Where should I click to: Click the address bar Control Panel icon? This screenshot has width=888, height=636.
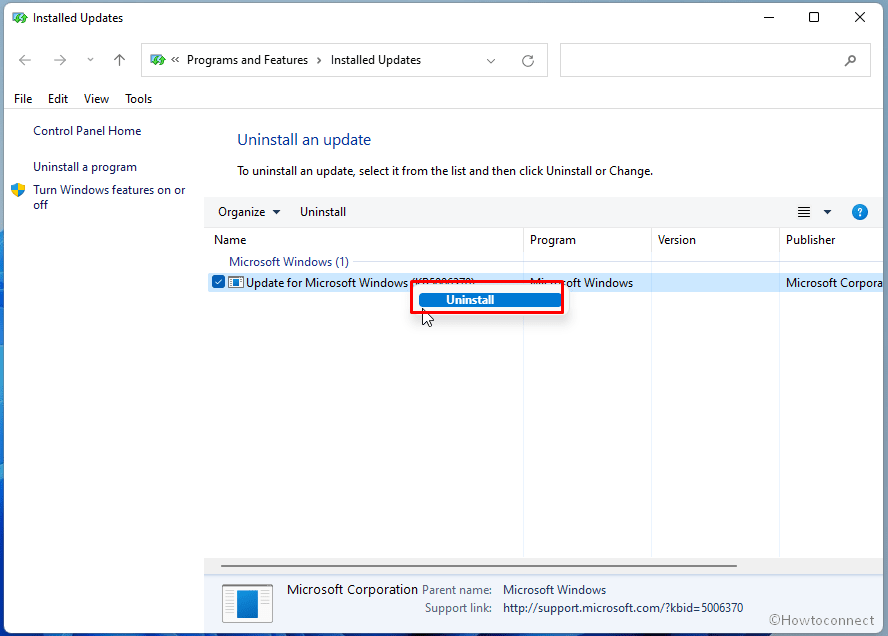pos(157,60)
